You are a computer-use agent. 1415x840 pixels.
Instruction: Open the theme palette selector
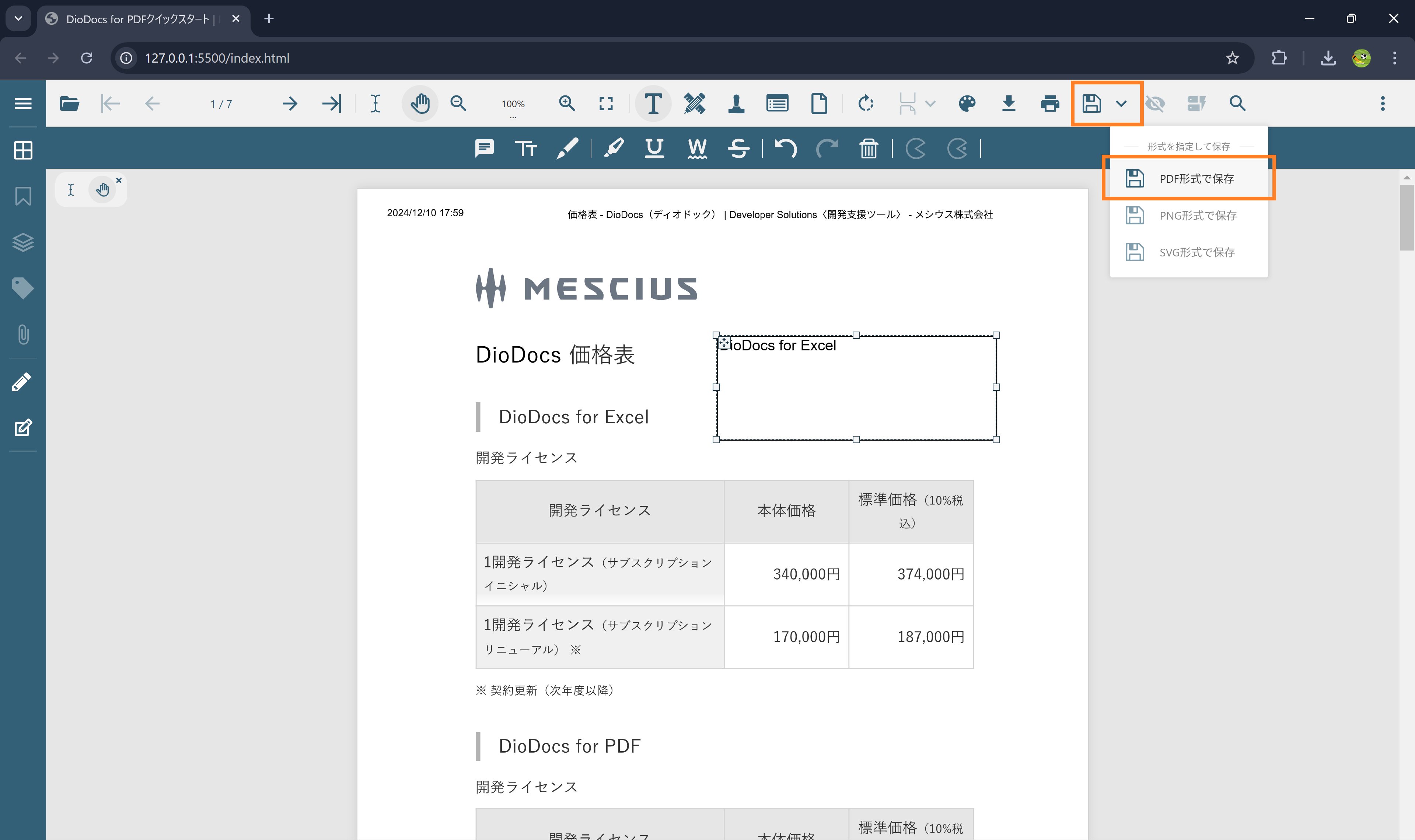967,104
